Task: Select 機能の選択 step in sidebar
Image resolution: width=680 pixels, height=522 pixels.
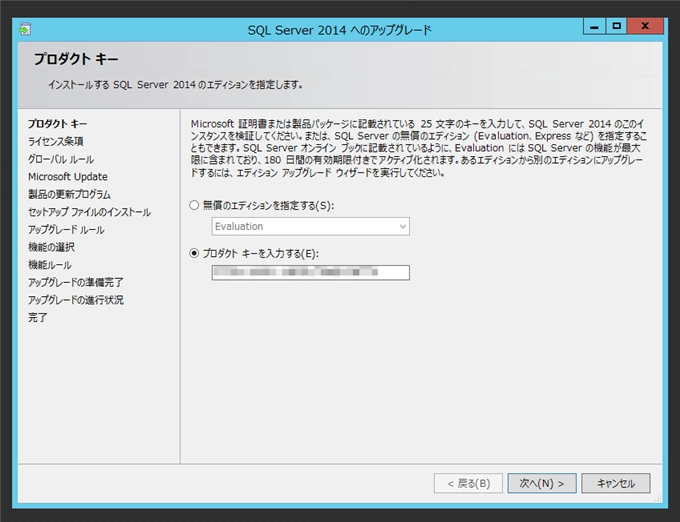Action: (51, 247)
